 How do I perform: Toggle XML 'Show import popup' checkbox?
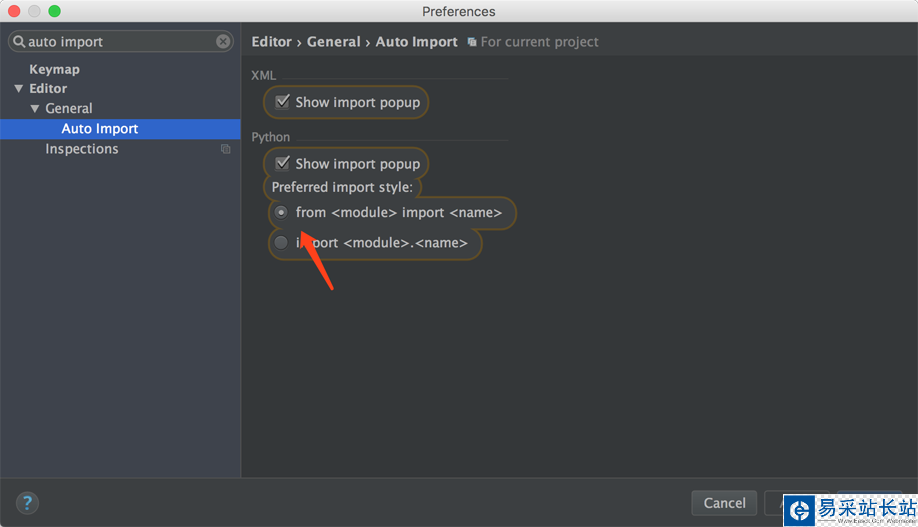coord(282,102)
